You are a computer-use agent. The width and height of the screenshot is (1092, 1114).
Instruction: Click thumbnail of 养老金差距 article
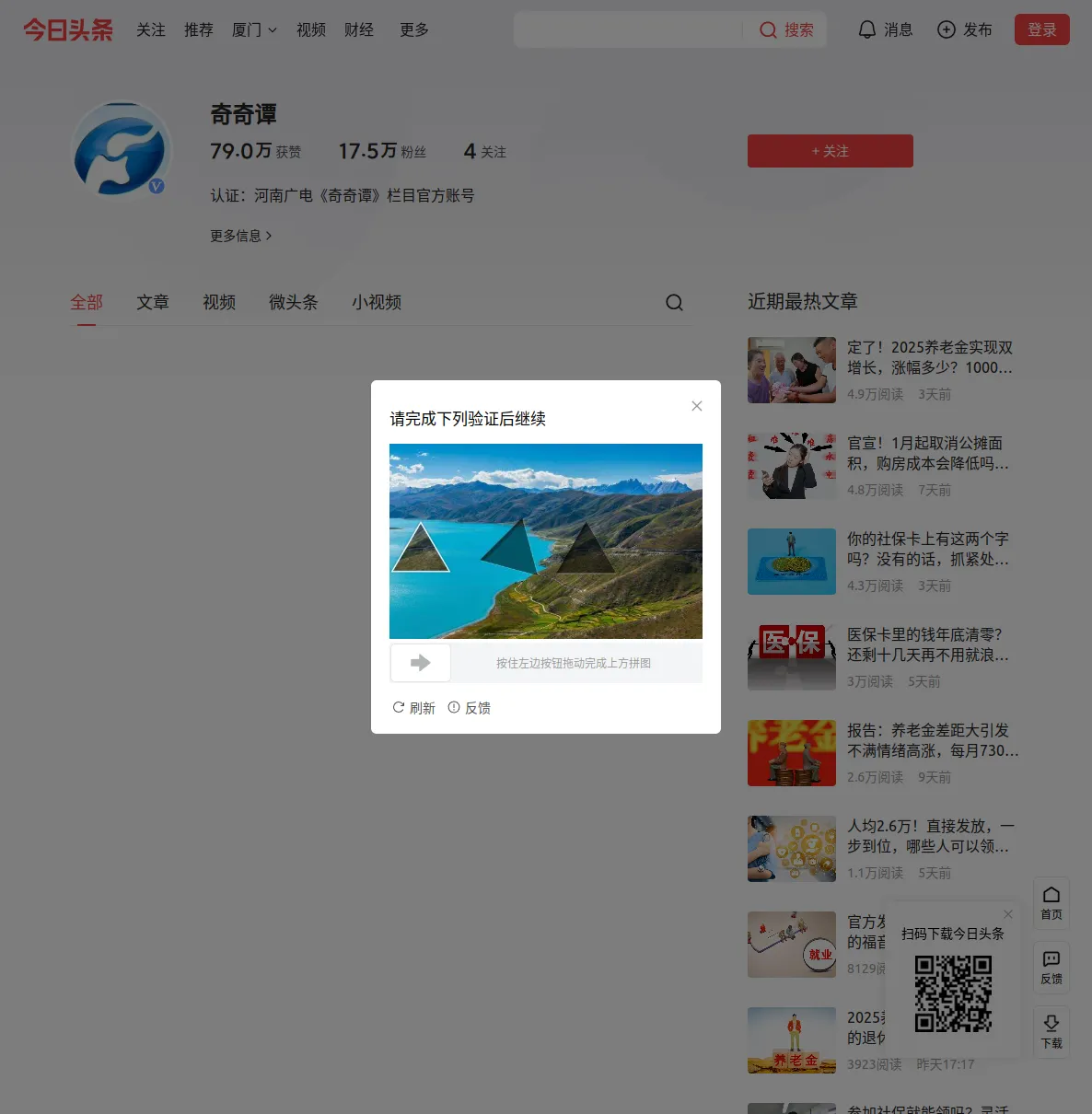point(792,753)
